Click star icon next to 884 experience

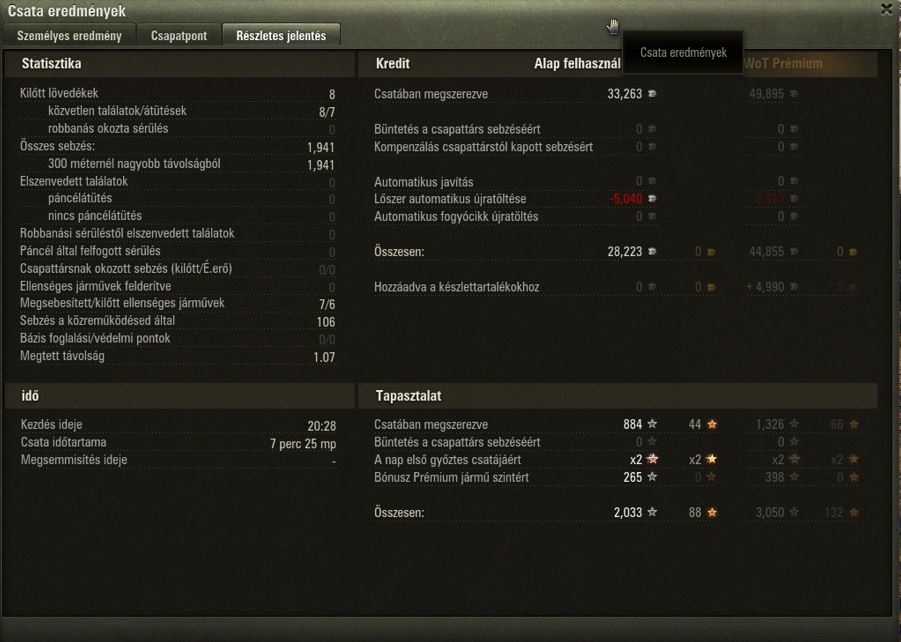click(652, 424)
